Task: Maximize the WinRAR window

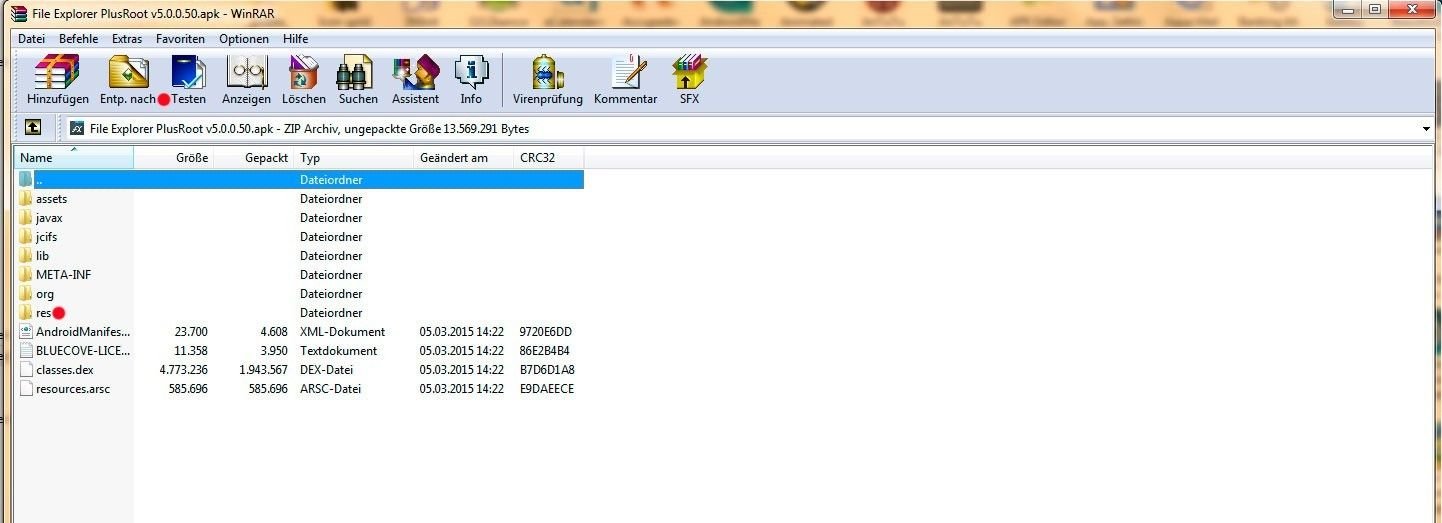Action: tap(1374, 10)
